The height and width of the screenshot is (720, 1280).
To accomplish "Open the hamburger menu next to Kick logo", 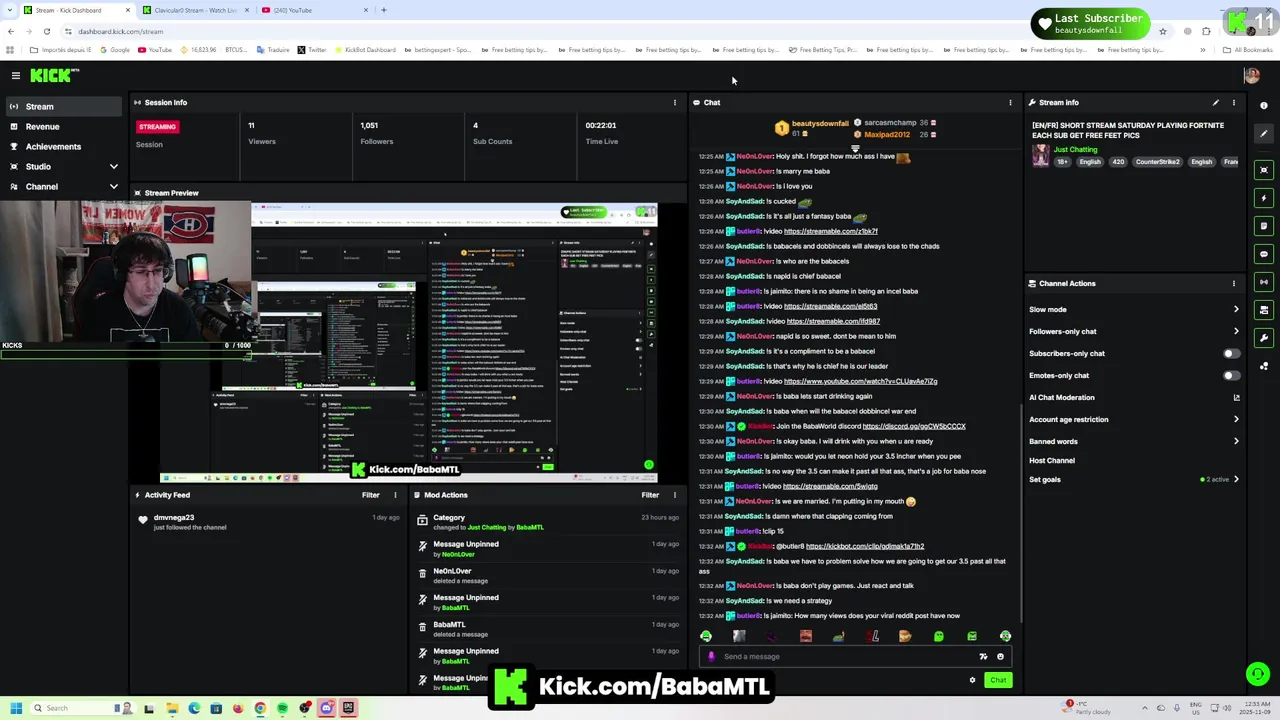I will [16, 75].
